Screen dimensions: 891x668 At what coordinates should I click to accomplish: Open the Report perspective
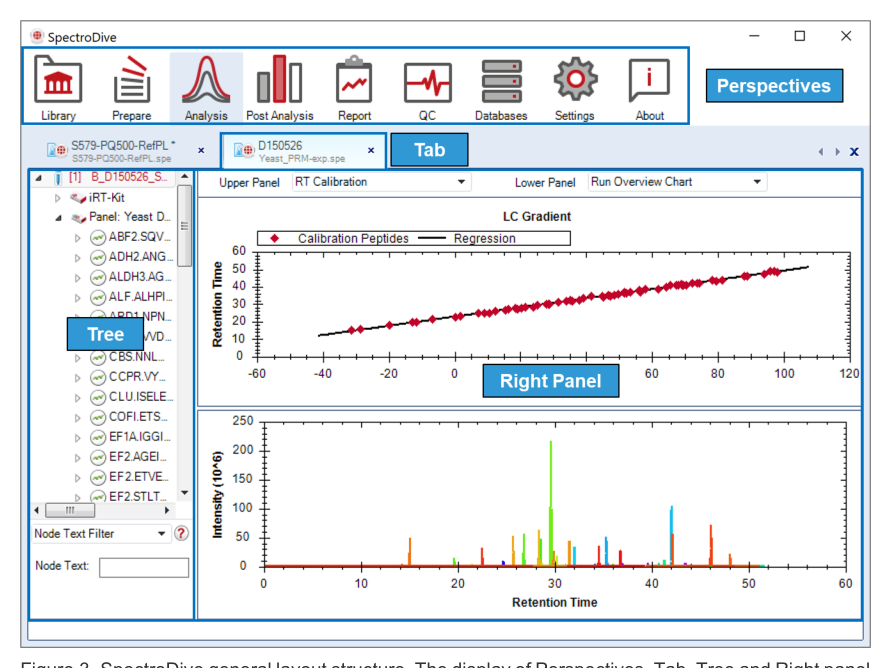tap(354, 87)
